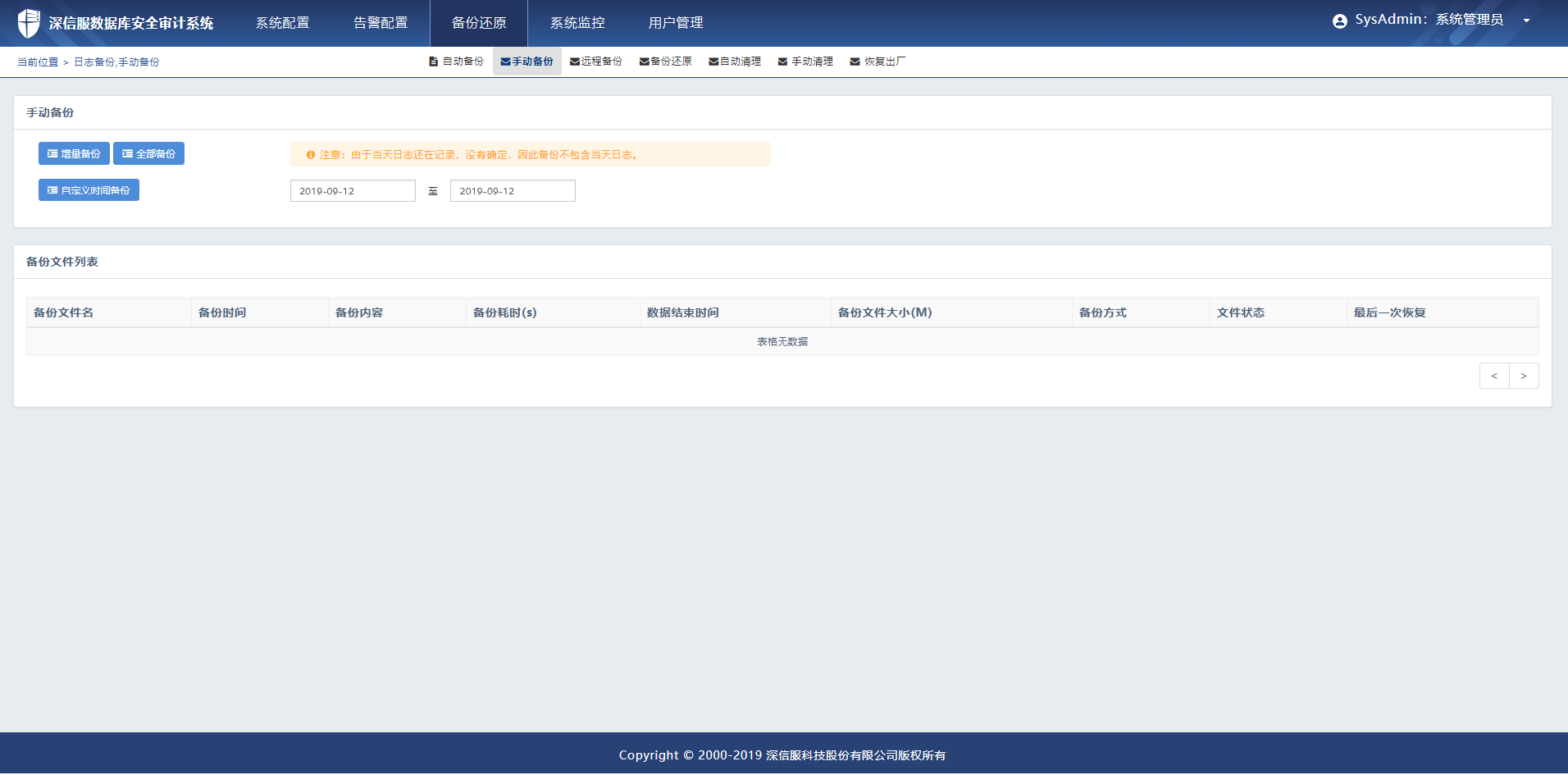Switch to 系统监控 menu
The image size is (1568, 775).
click(x=577, y=23)
